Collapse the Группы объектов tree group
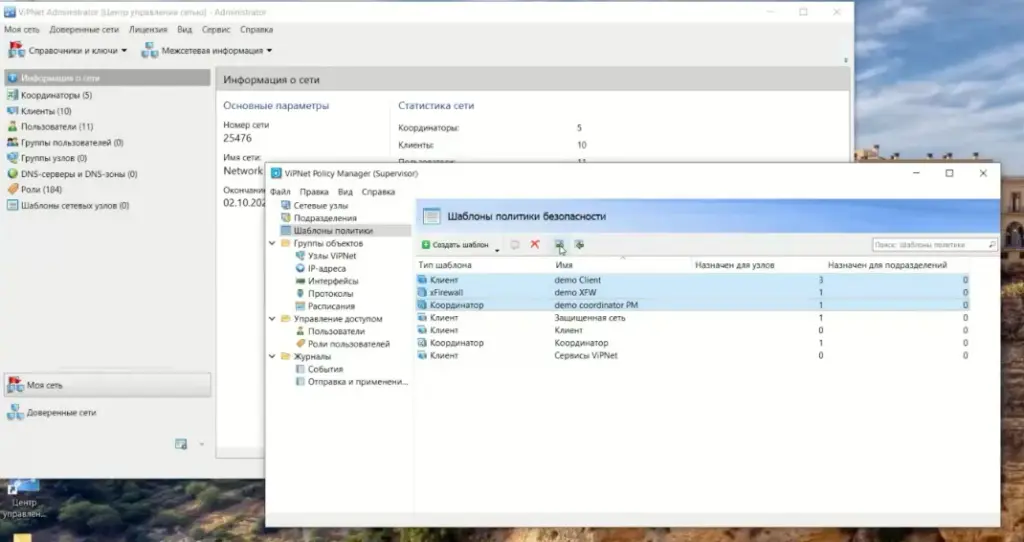The width and height of the screenshot is (1024, 542). pyautogui.click(x=273, y=243)
